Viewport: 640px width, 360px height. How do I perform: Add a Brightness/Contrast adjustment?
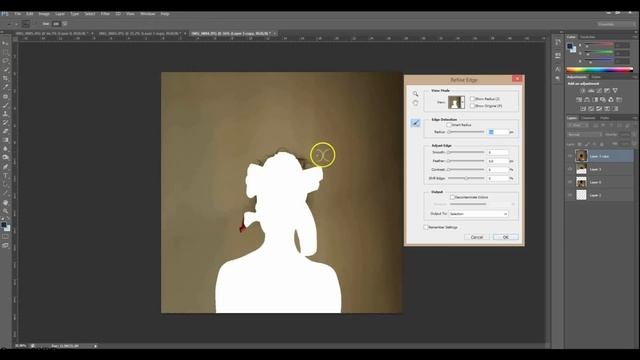point(582,91)
